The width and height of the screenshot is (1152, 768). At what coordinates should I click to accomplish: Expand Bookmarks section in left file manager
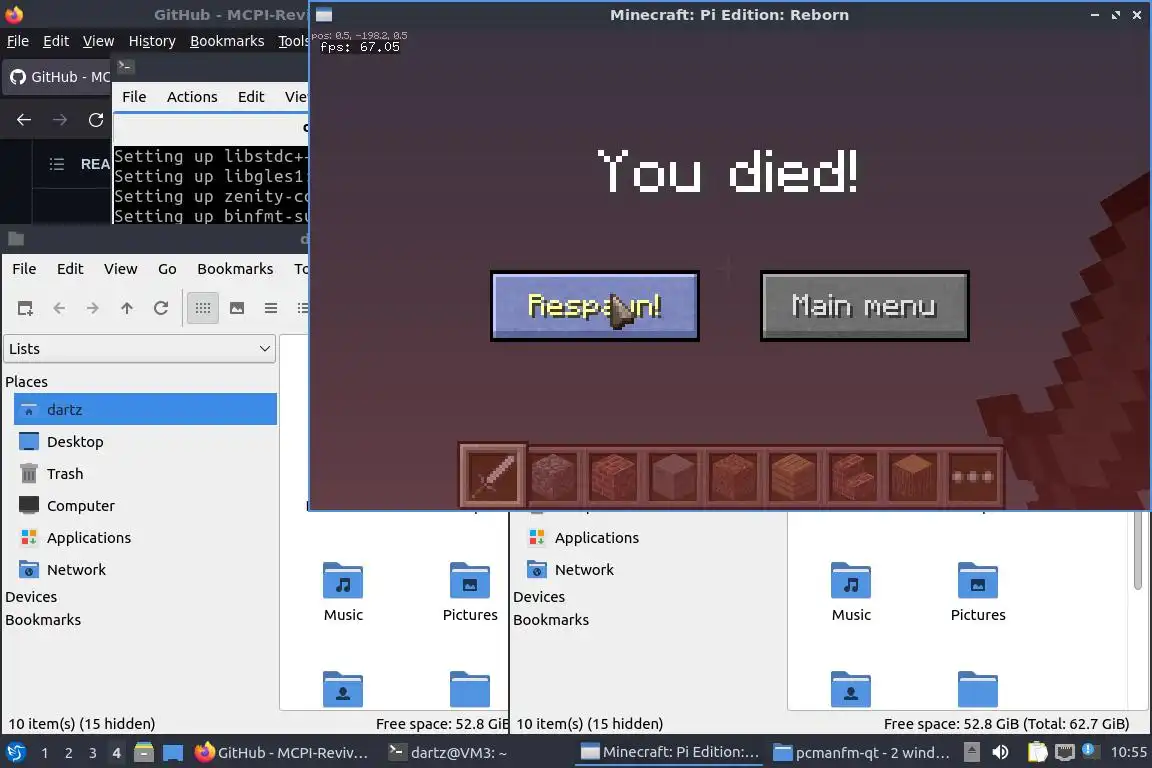coord(43,620)
